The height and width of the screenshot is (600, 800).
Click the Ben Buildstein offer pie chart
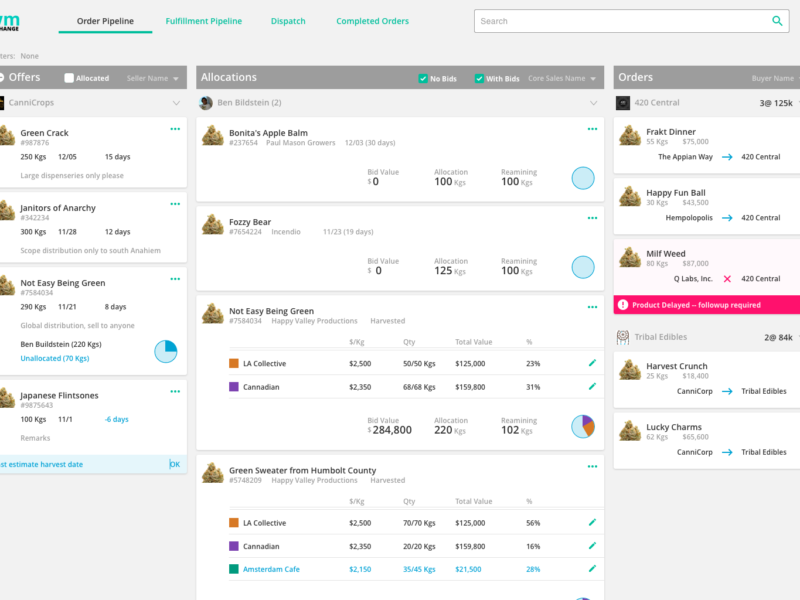pyautogui.click(x=166, y=352)
